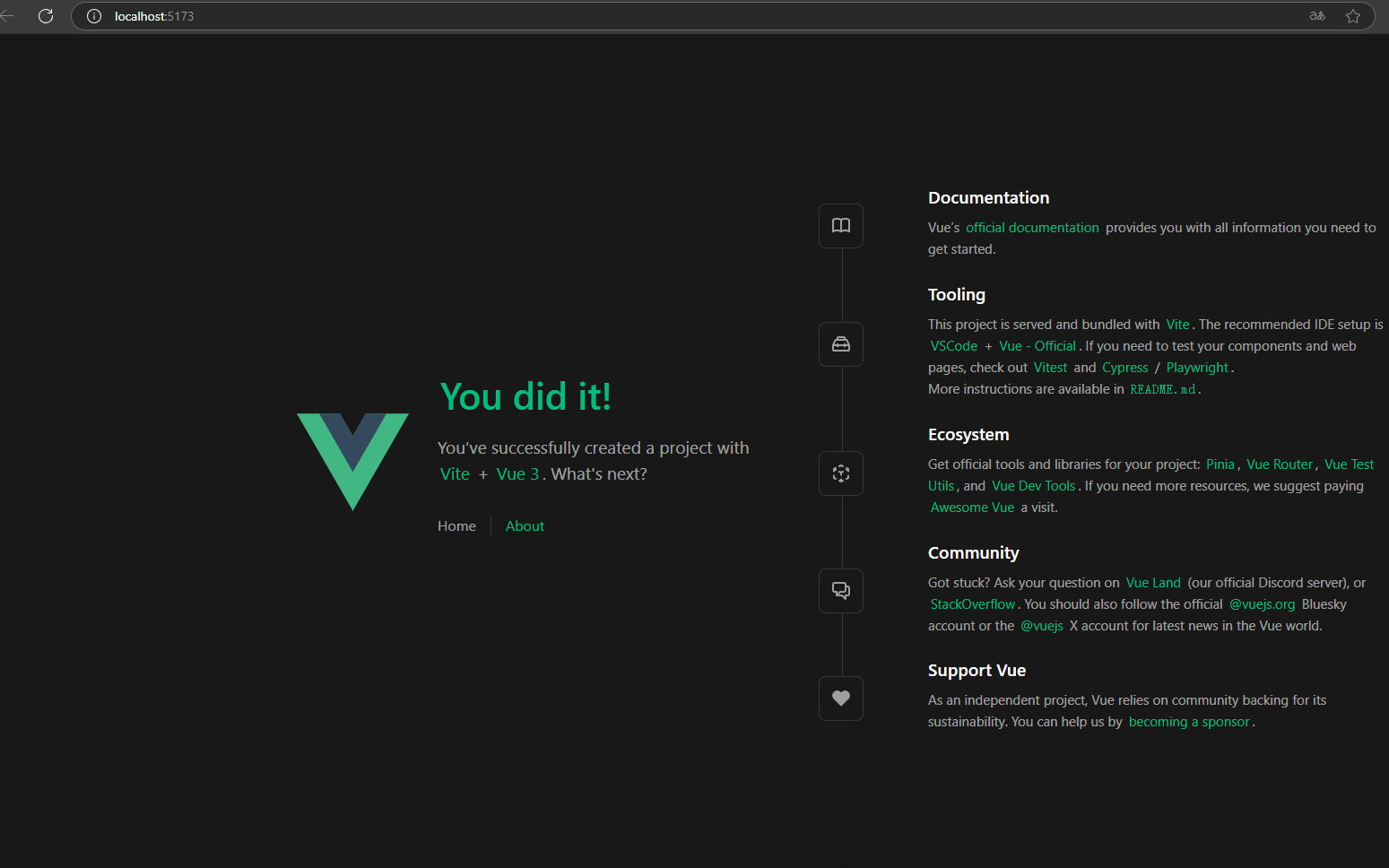Click the Ecosystem heading
1389x868 pixels.
(x=968, y=435)
